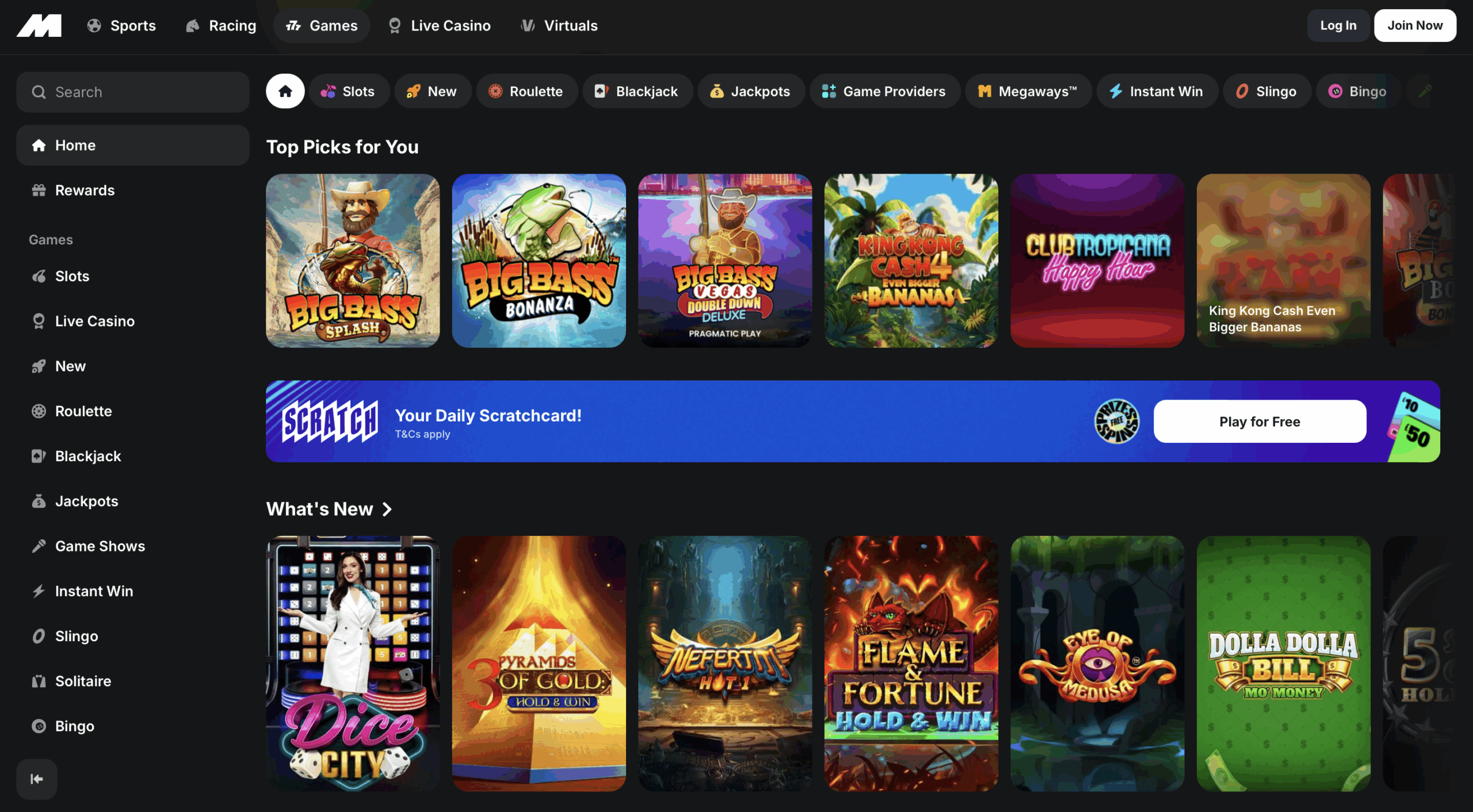Open the Dice City game

(353, 664)
